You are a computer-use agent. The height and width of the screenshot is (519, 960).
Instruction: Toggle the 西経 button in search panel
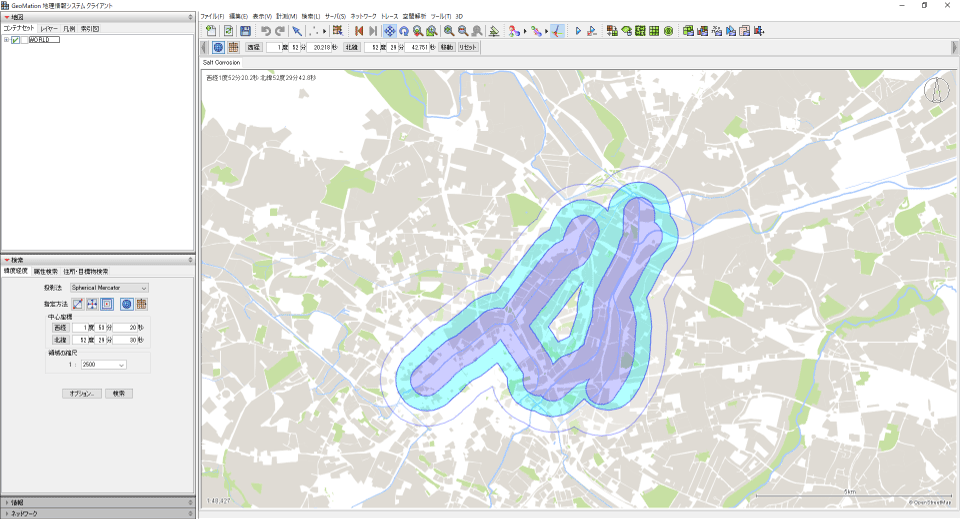click(x=60, y=327)
